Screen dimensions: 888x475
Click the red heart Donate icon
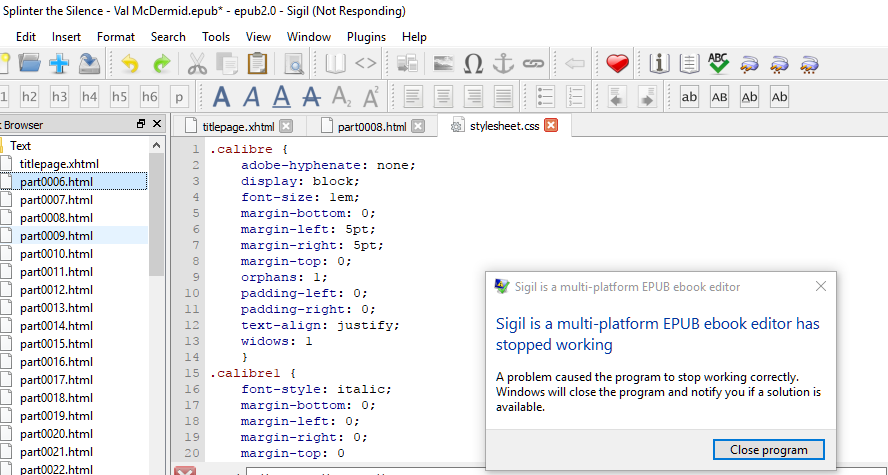click(x=617, y=64)
